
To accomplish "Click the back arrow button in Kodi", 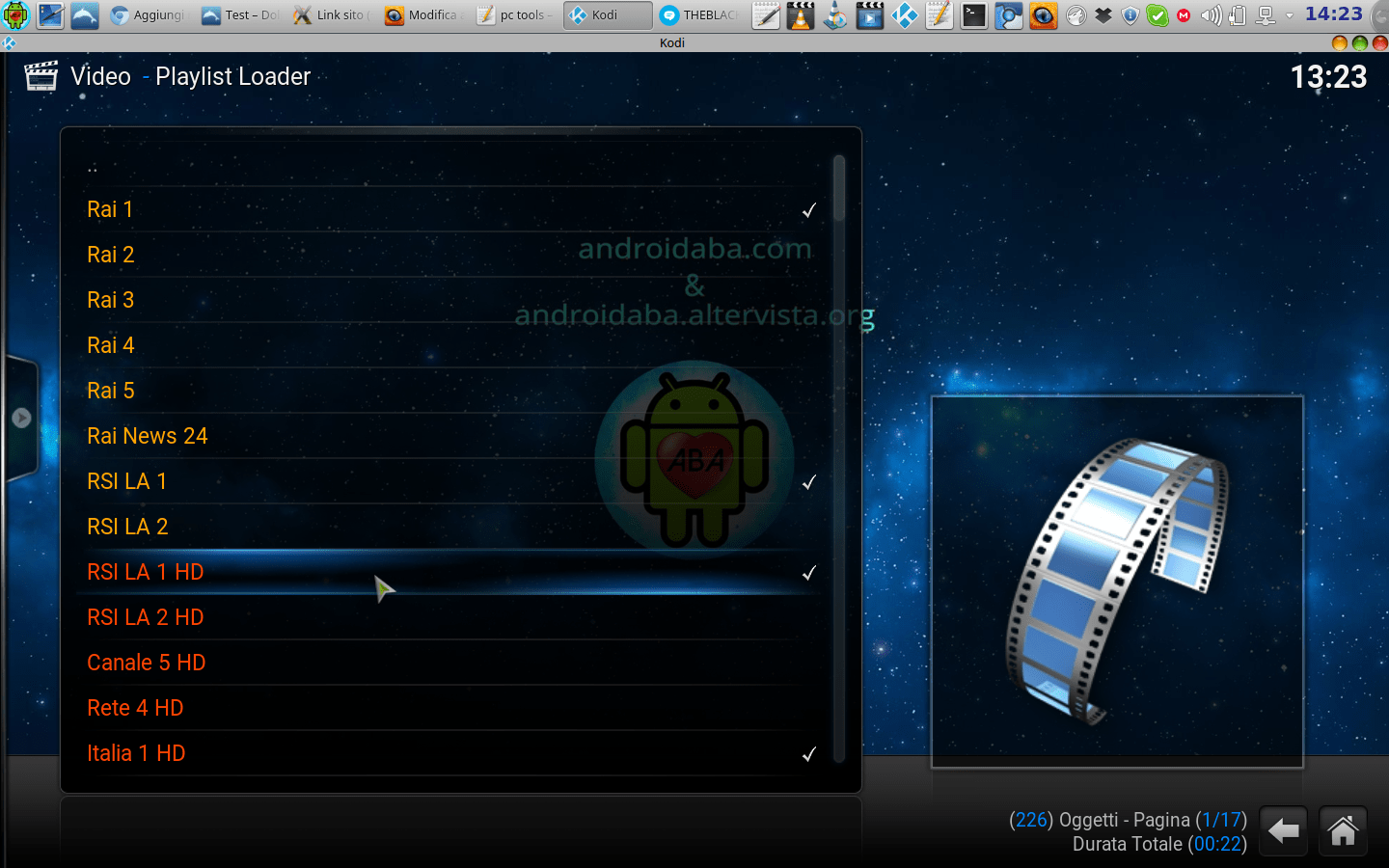I will 1283,831.
